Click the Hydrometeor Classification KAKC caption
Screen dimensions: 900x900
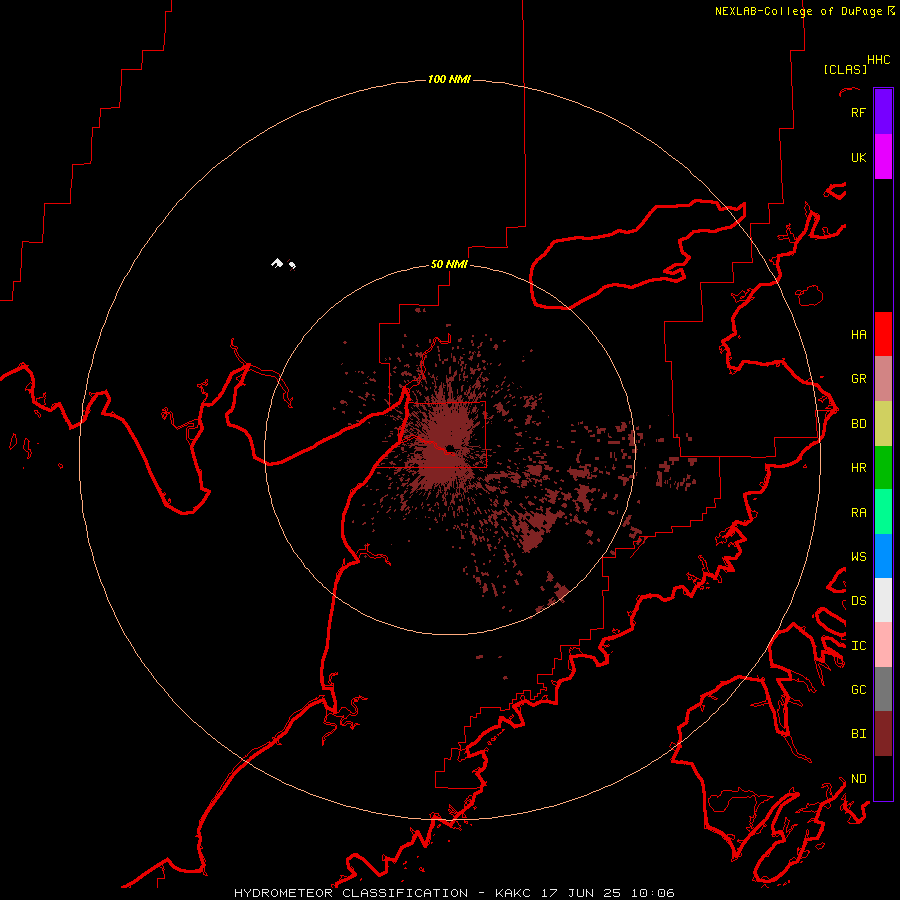click(x=454, y=893)
